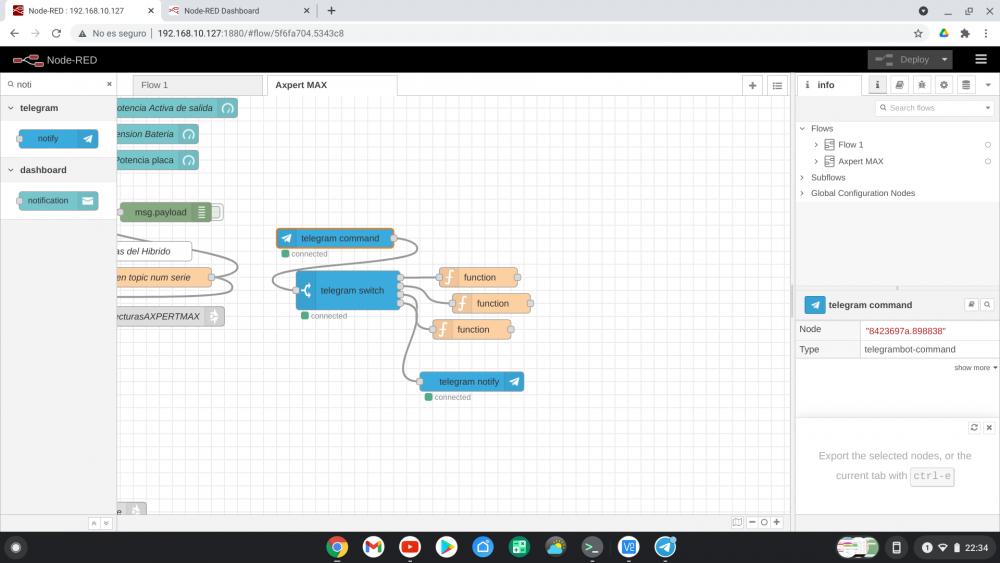Image resolution: width=1000 pixels, height=563 pixels.
Task: Toggle the Flow 1 status circle
Action: [988, 145]
